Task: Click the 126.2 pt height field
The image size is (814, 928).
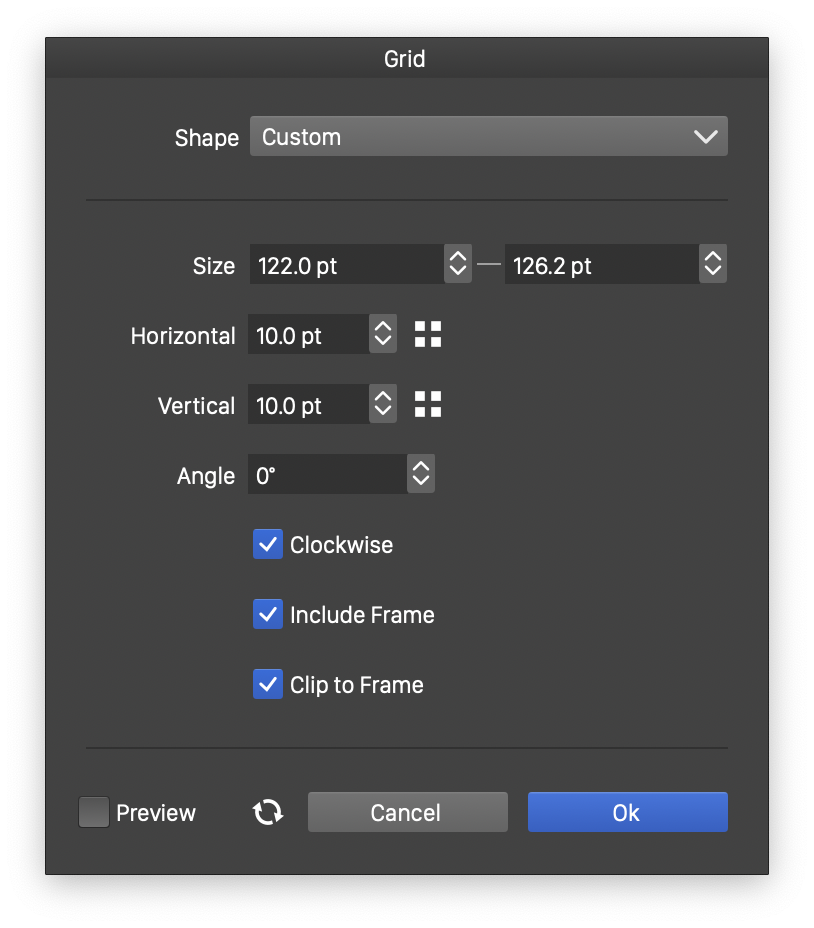Action: [x=600, y=265]
